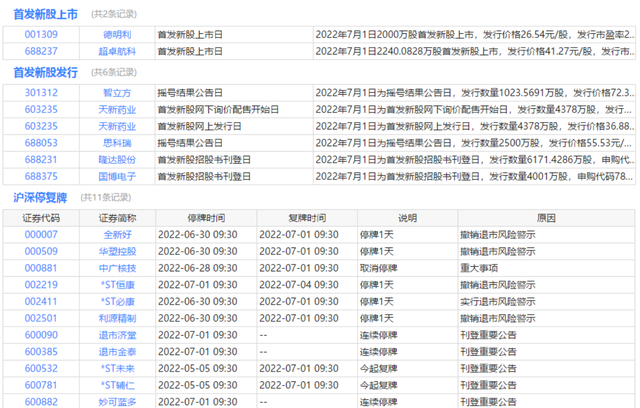Open stock code 000509 link

pos(41,252)
